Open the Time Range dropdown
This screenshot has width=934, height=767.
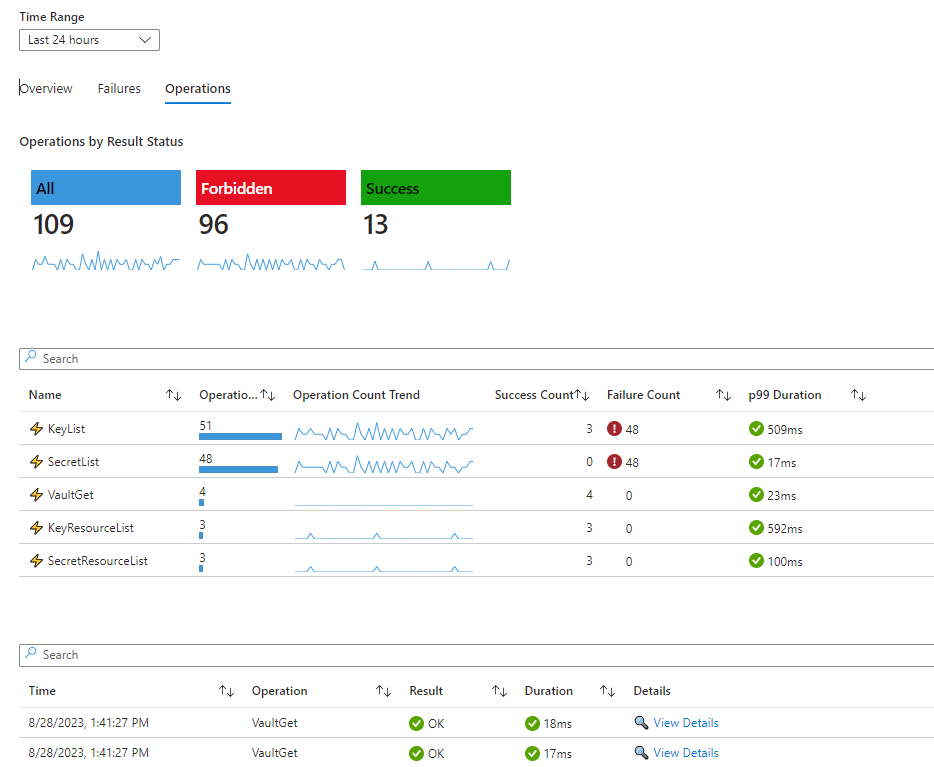(x=89, y=40)
